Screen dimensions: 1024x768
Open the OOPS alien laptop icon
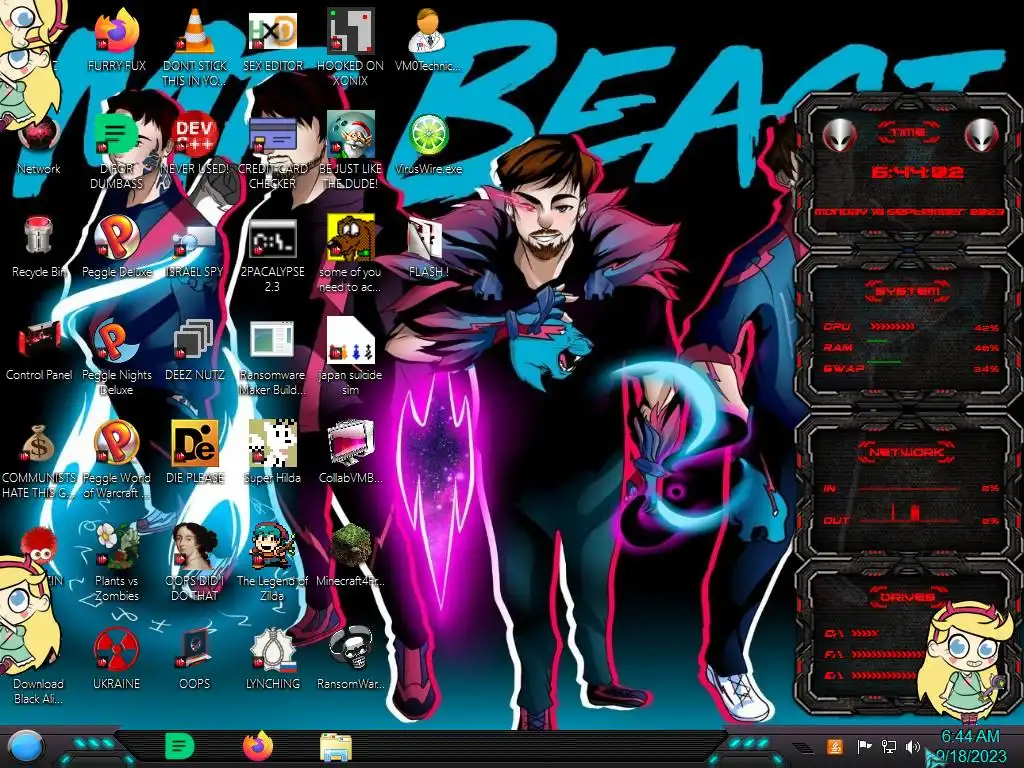pyautogui.click(x=194, y=649)
